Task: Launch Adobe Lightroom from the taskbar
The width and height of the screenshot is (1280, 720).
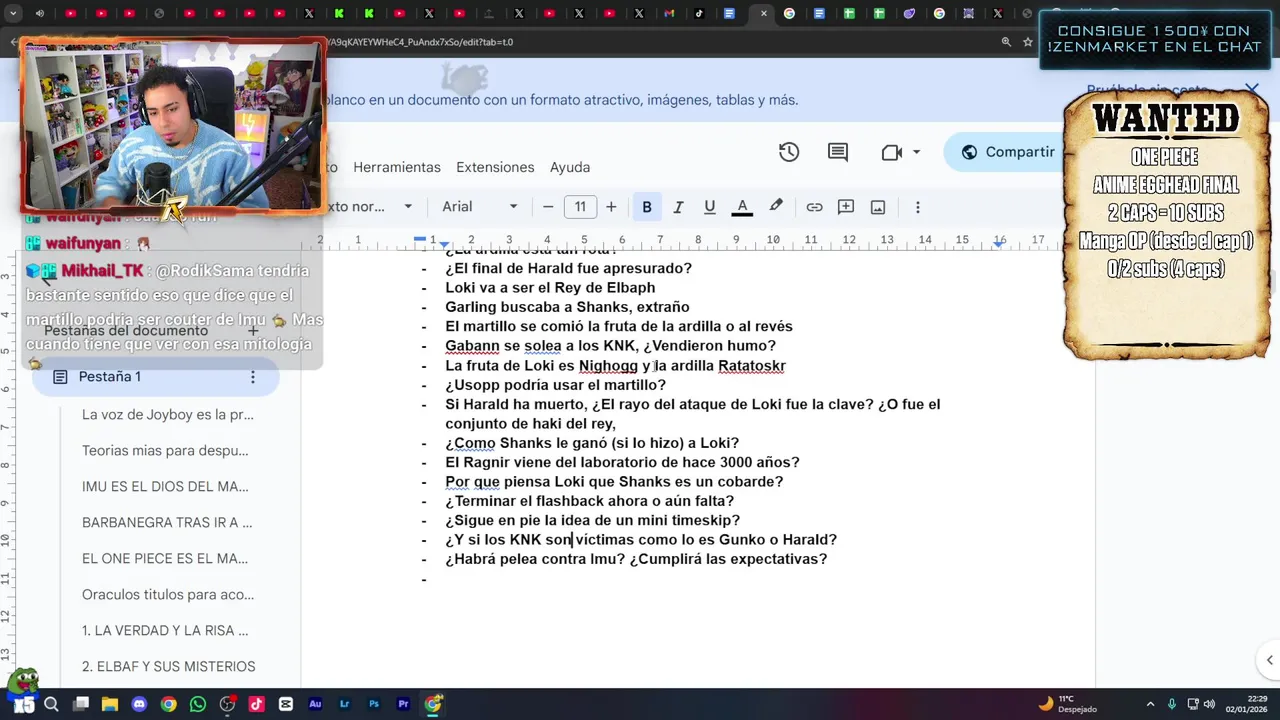Action: (345, 704)
